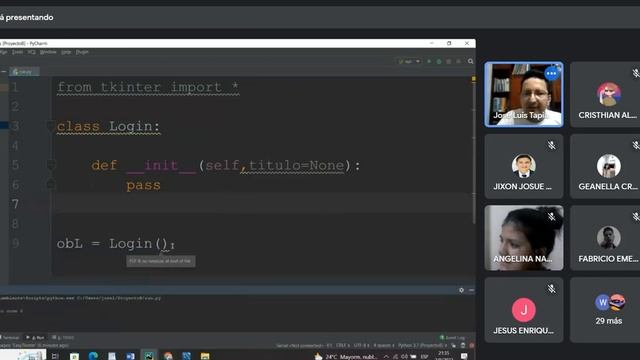Click the "titulo=None" parameter text

(296, 165)
